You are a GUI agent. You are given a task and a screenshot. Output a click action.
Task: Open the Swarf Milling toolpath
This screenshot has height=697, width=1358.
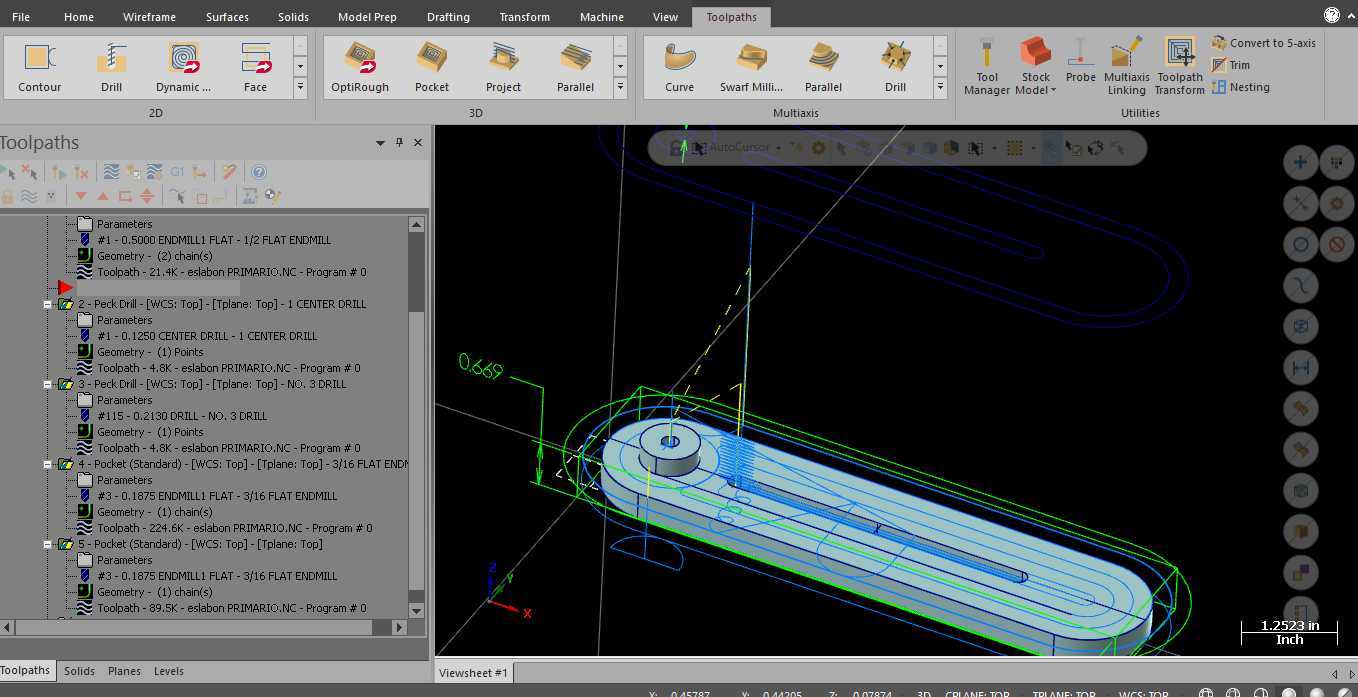tap(751, 68)
